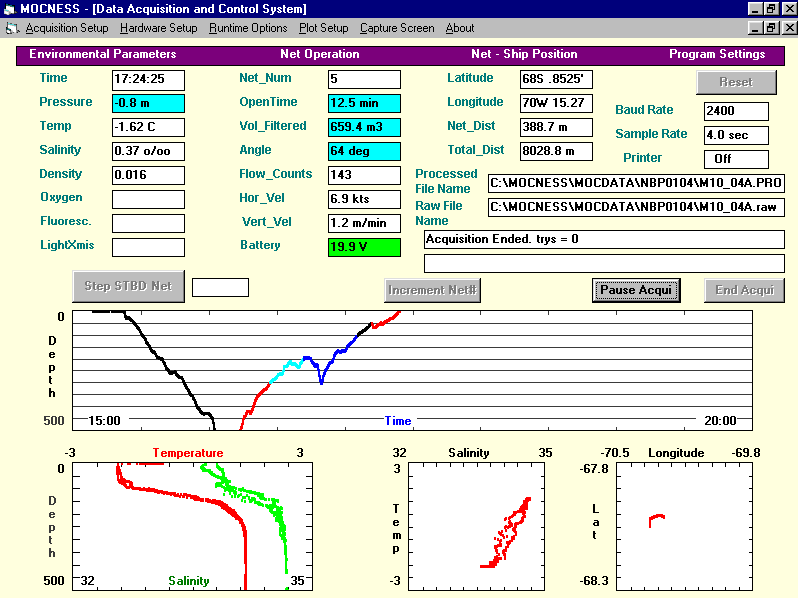The height and width of the screenshot is (598, 798).
Task: Minimize the inner document window
Action: pyautogui.click(x=754, y=28)
